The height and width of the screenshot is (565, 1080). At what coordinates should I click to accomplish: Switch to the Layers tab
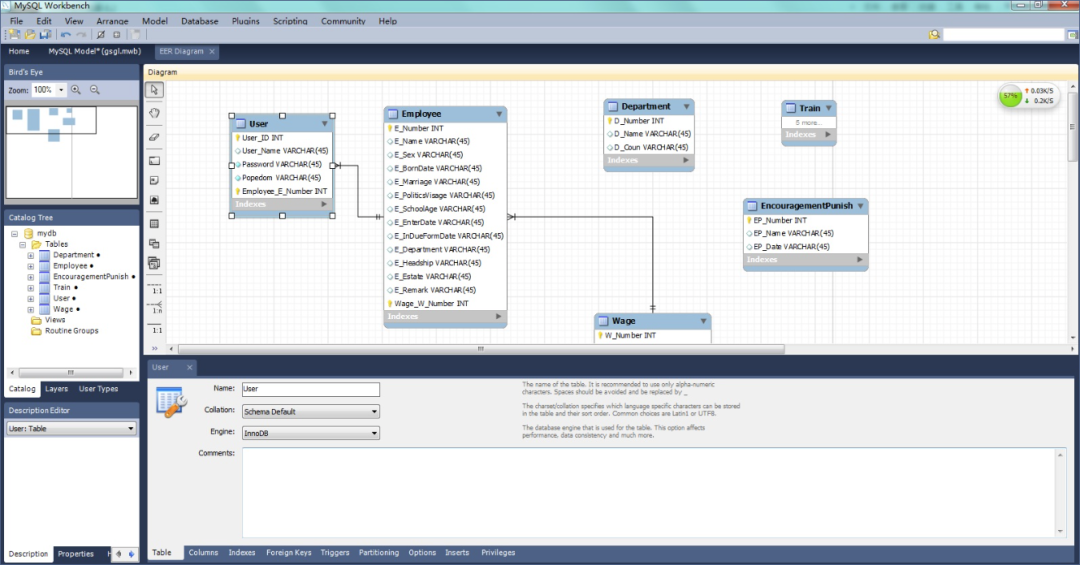[x=56, y=389]
